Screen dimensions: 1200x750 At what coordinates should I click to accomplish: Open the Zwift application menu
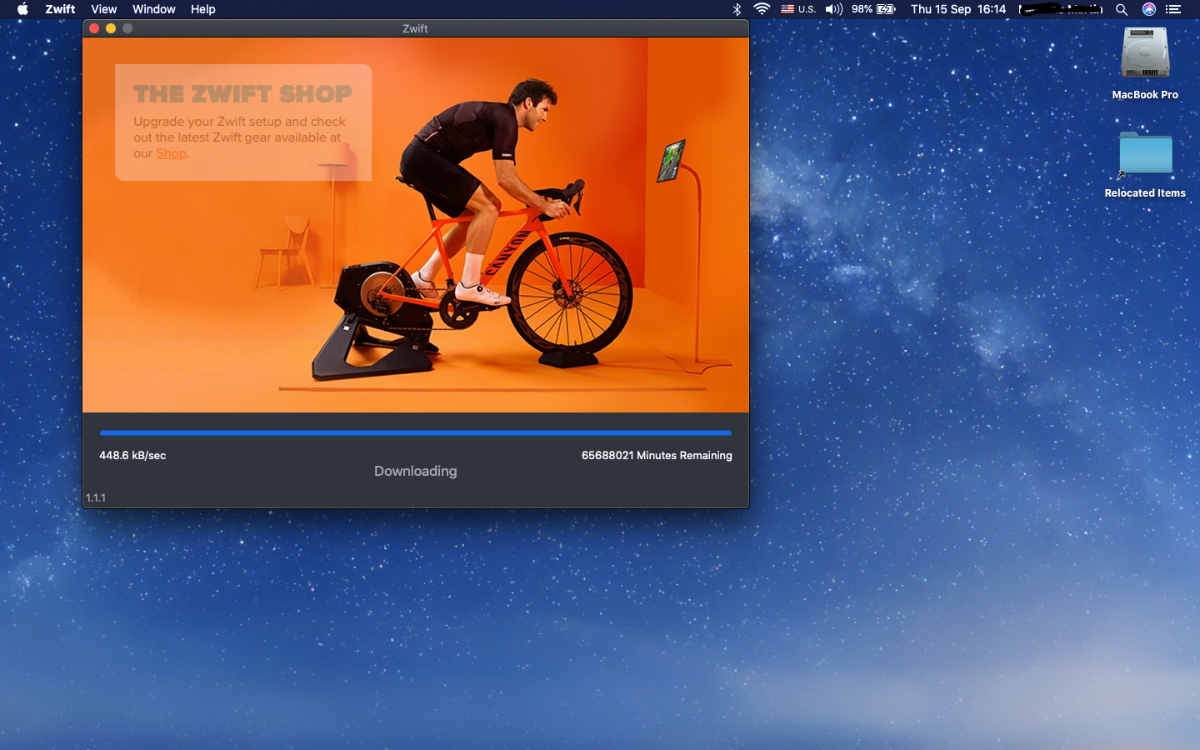pos(60,9)
